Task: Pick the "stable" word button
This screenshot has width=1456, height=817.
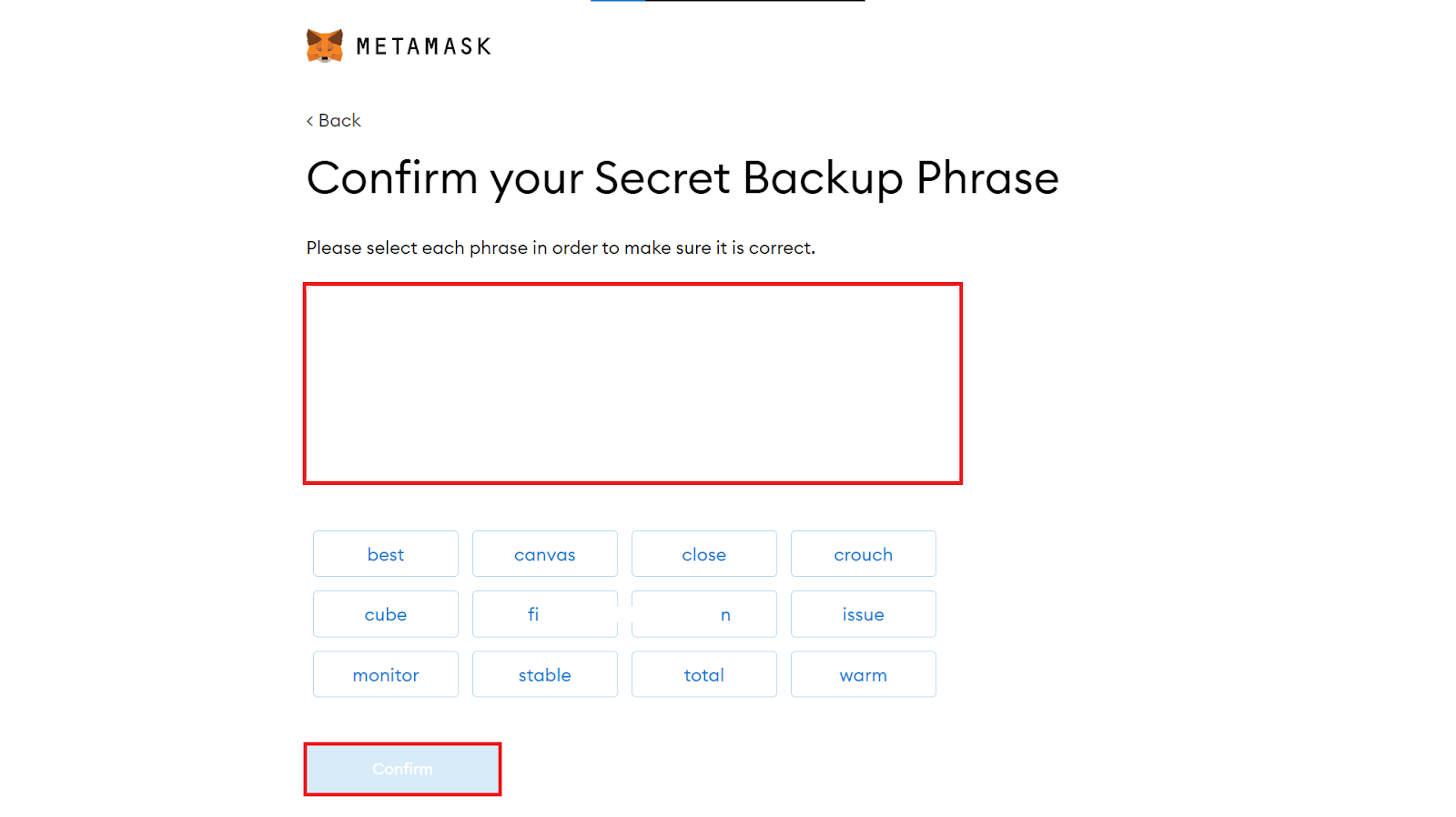Action: (x=545, y=675)
